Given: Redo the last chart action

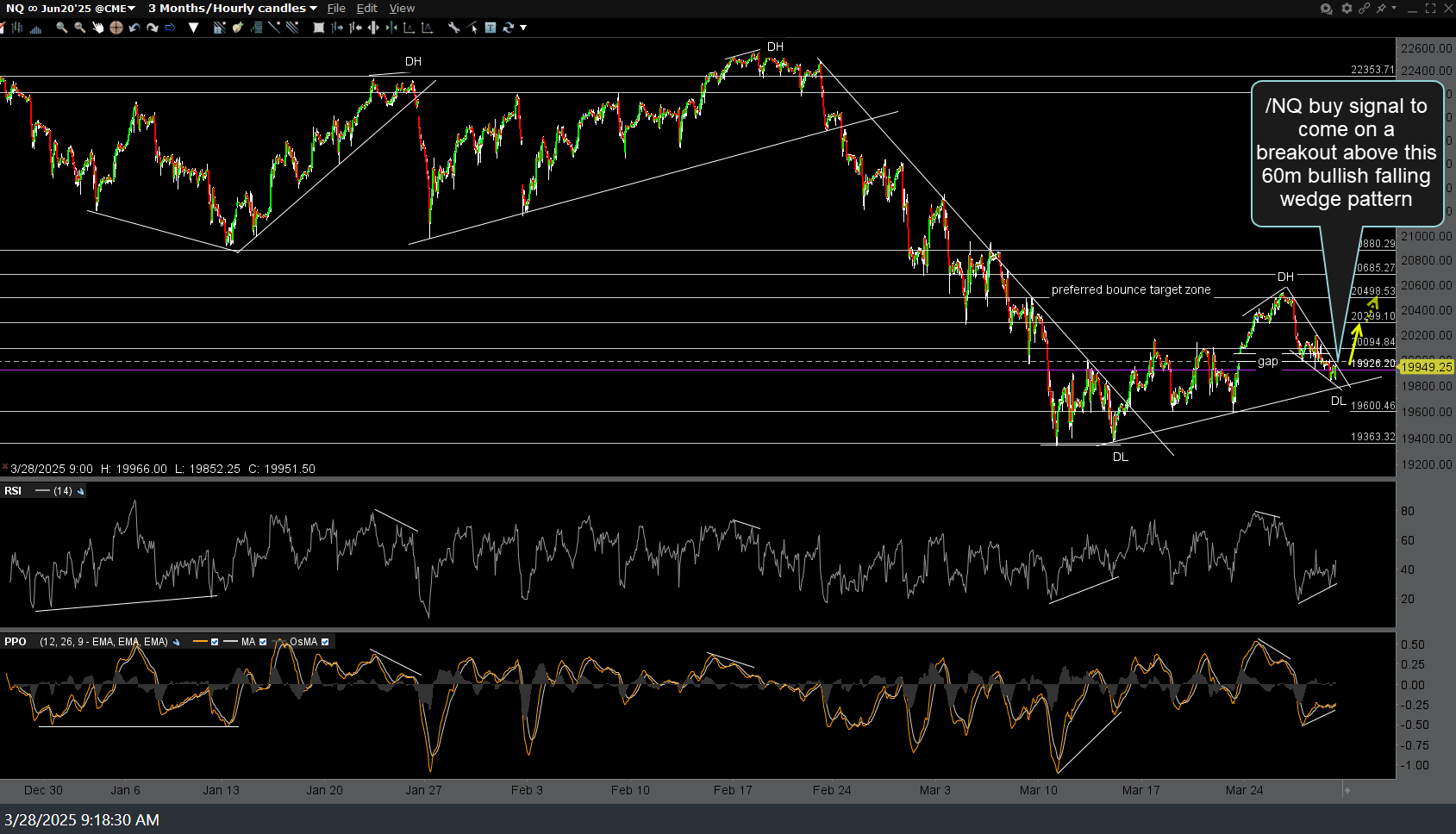Looking at the screenshot, I should pos(153,28).
